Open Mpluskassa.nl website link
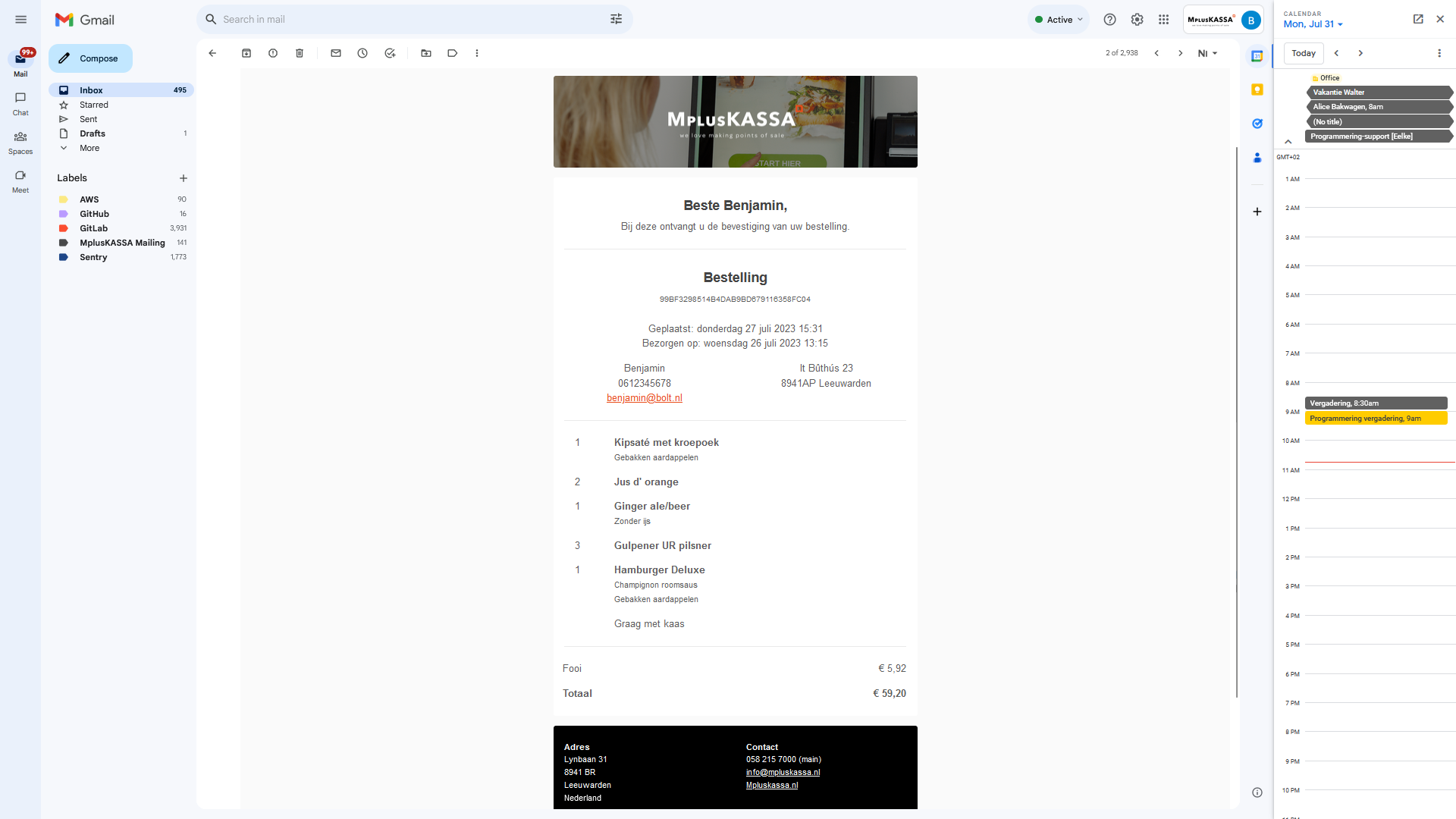The image size is (1456, 819). click(x=771, y=786)
